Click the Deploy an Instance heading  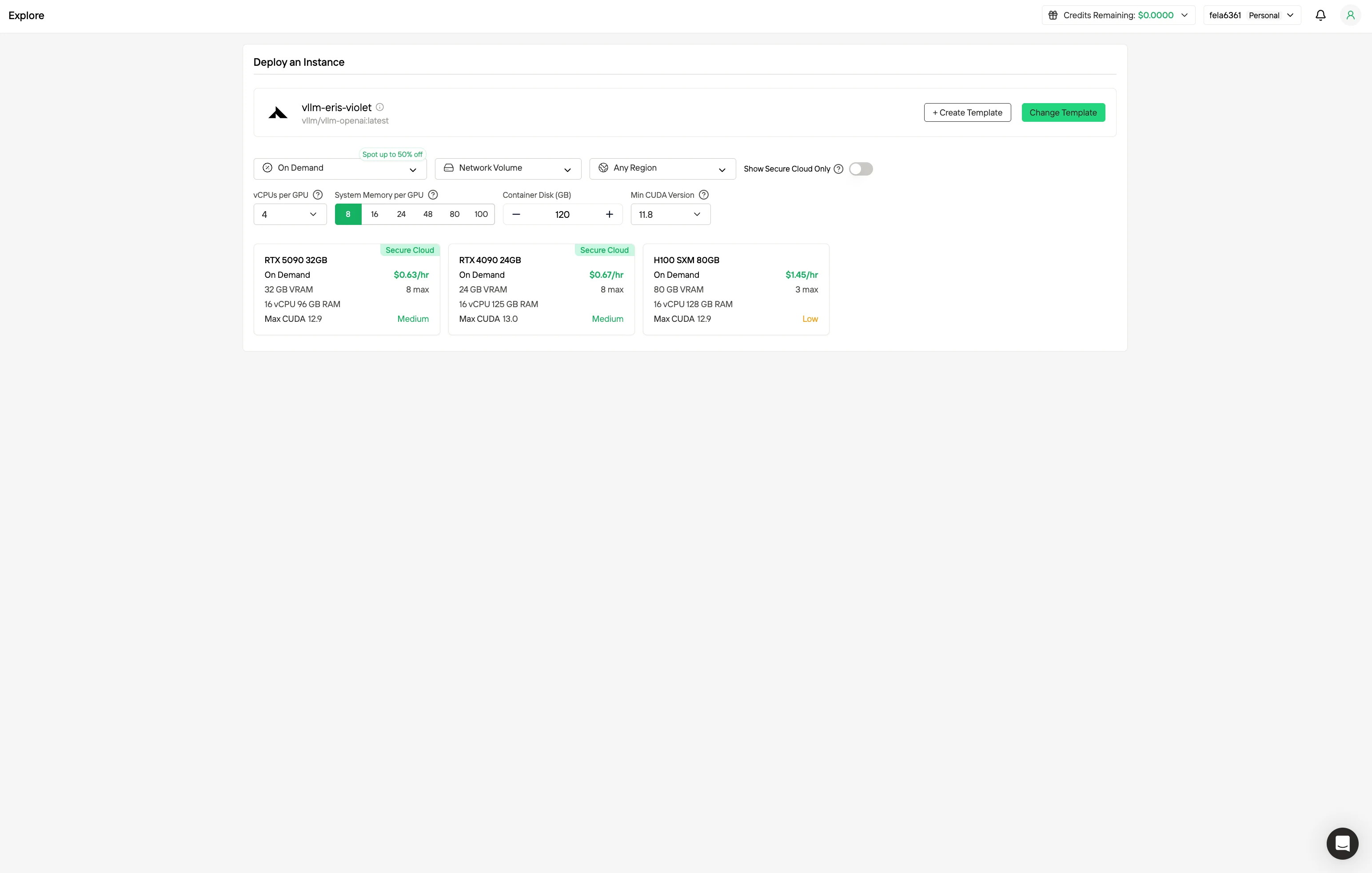[299, 62]
